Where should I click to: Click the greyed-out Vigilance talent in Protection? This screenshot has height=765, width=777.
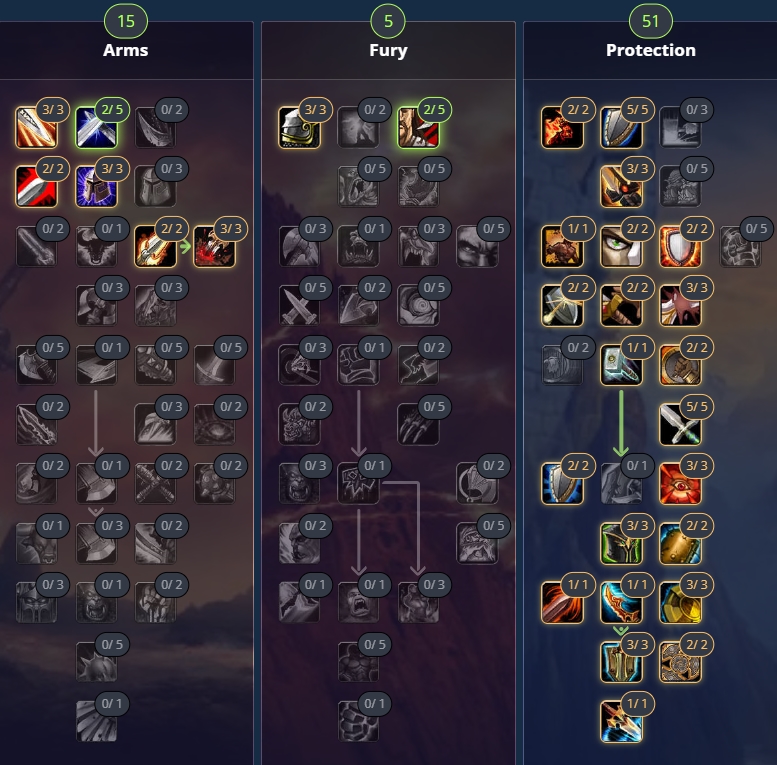[621, 484]
